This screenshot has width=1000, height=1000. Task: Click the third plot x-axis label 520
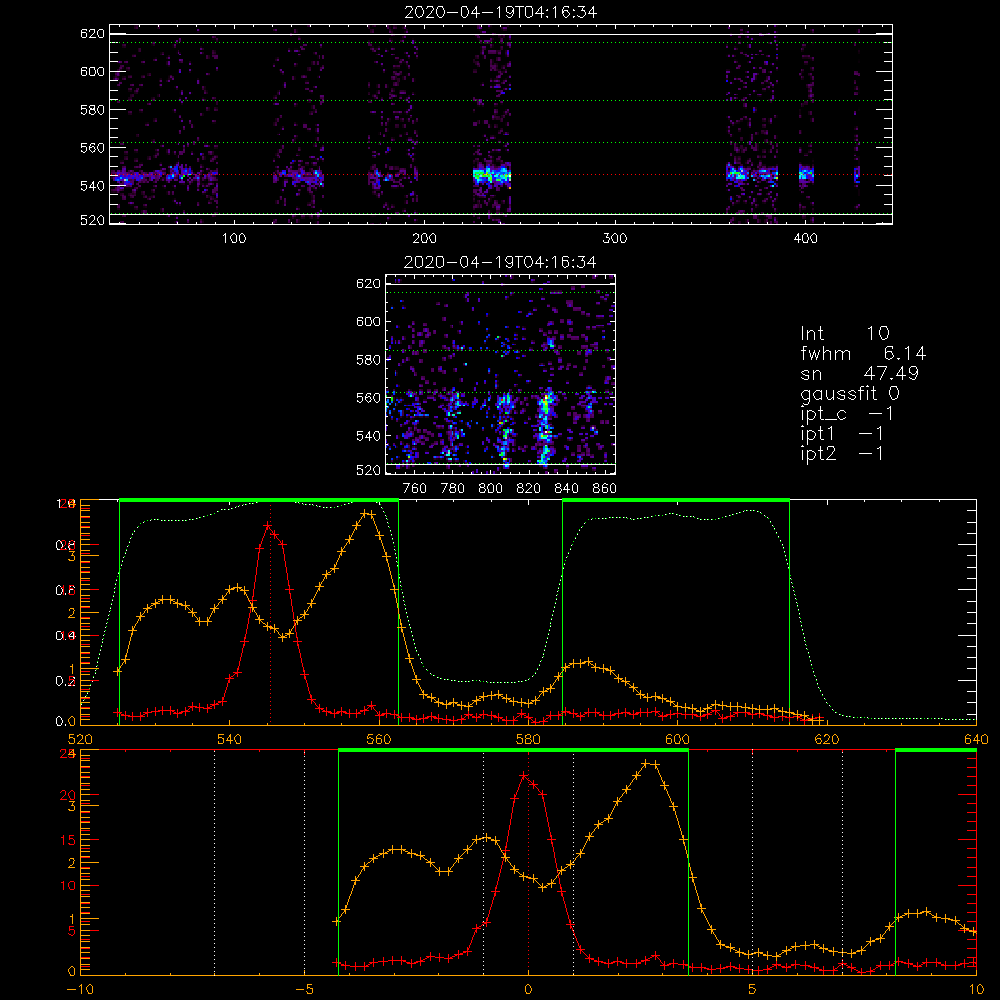tap(80, 739)
